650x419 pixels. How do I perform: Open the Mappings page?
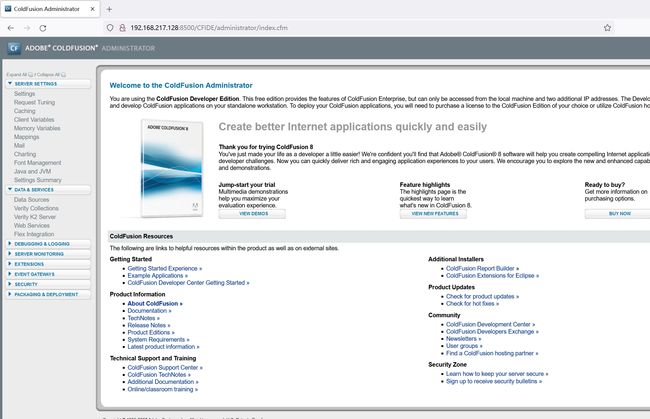point(27,137)
